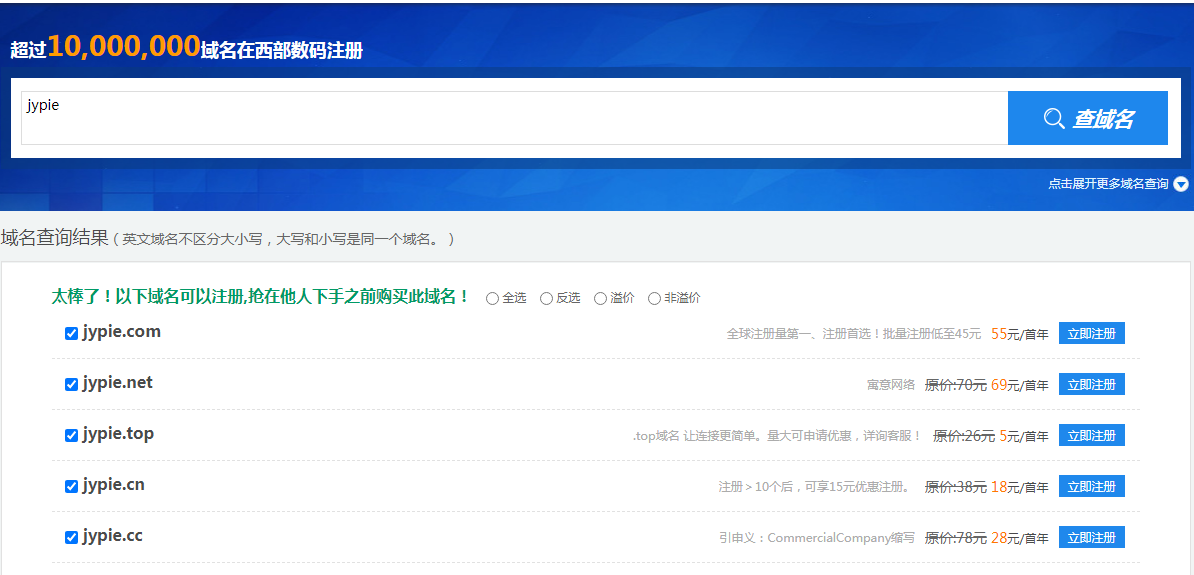The height and width of the screenshot is (575, 1194).
Task: Focus the domain search input field
Action: [514, 118]
